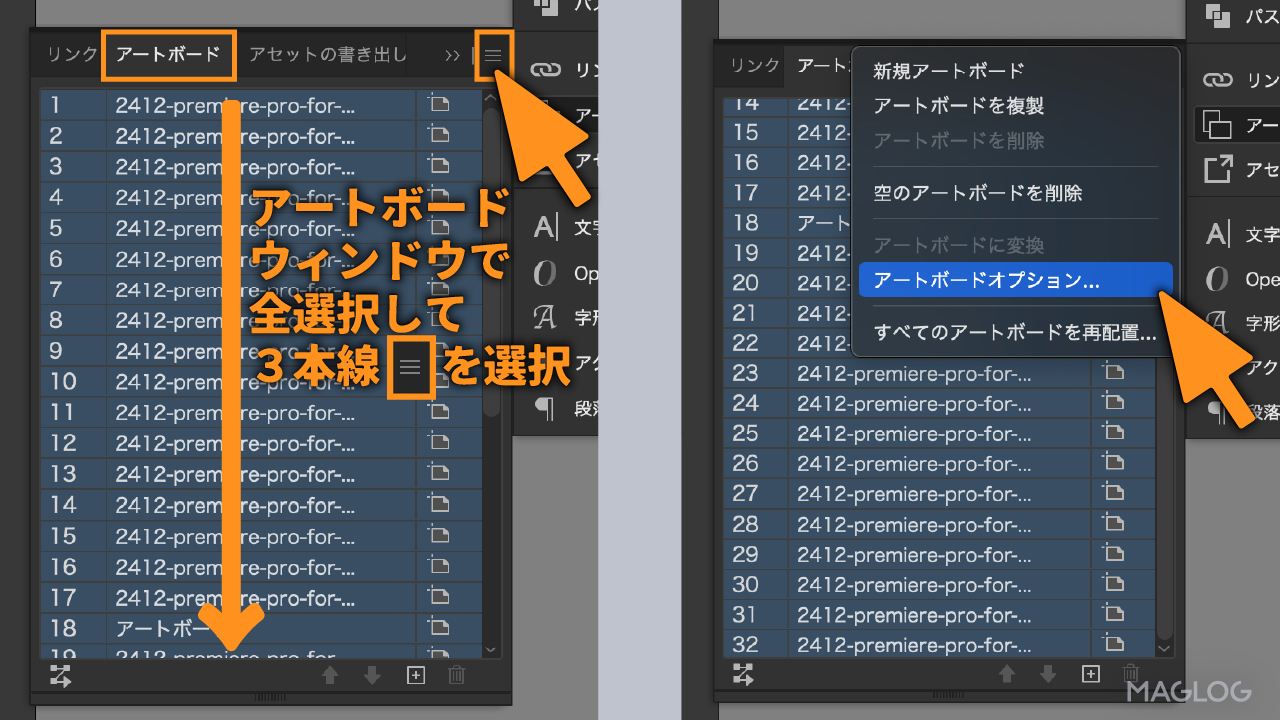Delete selected artboards using the trash icon
This screenshot has height=720, width=1280.
(456, 676)
